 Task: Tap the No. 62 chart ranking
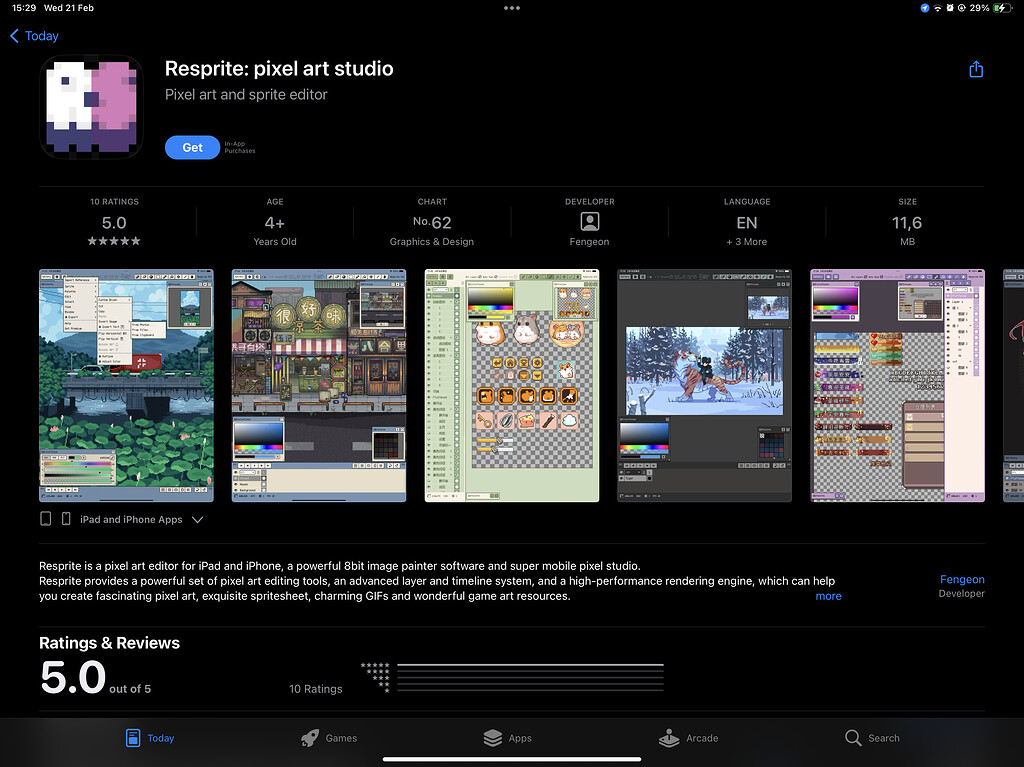[x=432, y=223]
